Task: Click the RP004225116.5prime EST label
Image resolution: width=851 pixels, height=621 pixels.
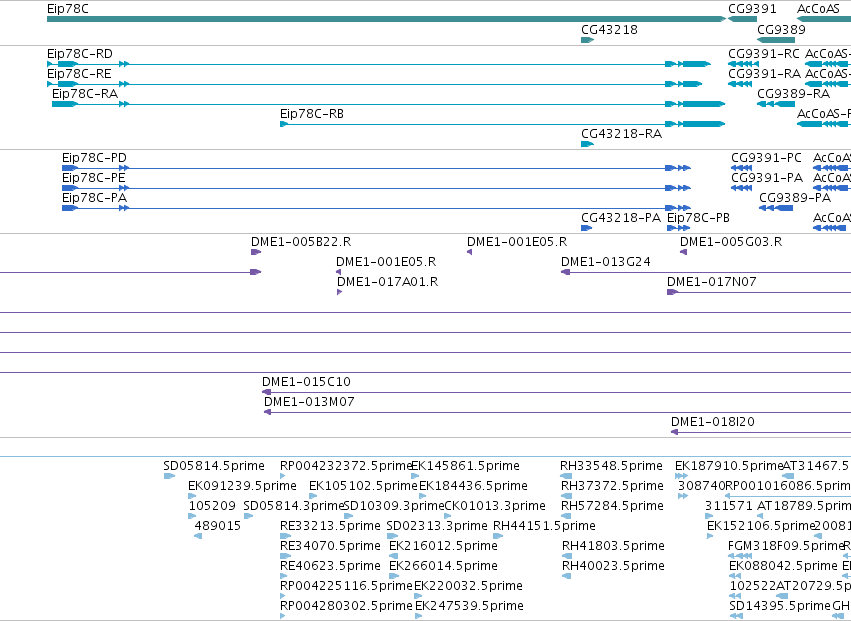Action: (346, 586)
